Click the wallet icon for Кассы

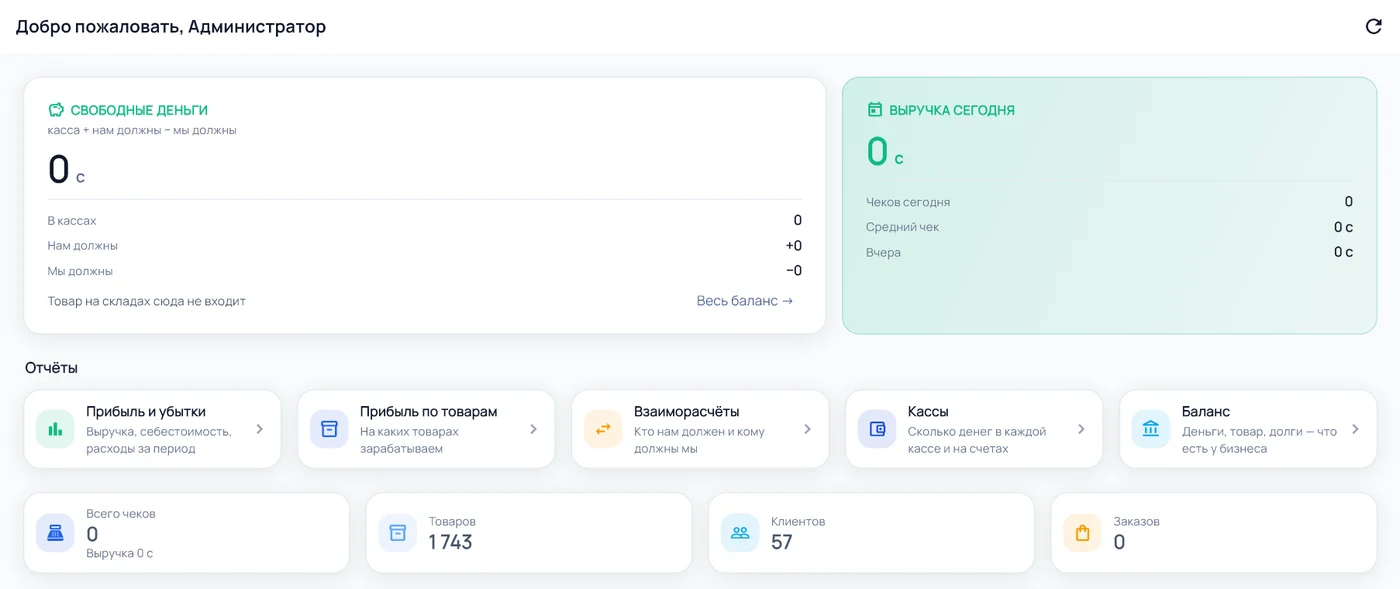877,429
